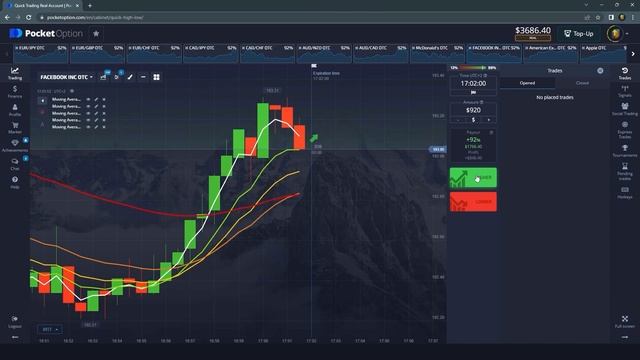Hide the fifth Moving Average line
Image resolution: width=640 pixels, height=360 pixels.
[x=88, y=127]
